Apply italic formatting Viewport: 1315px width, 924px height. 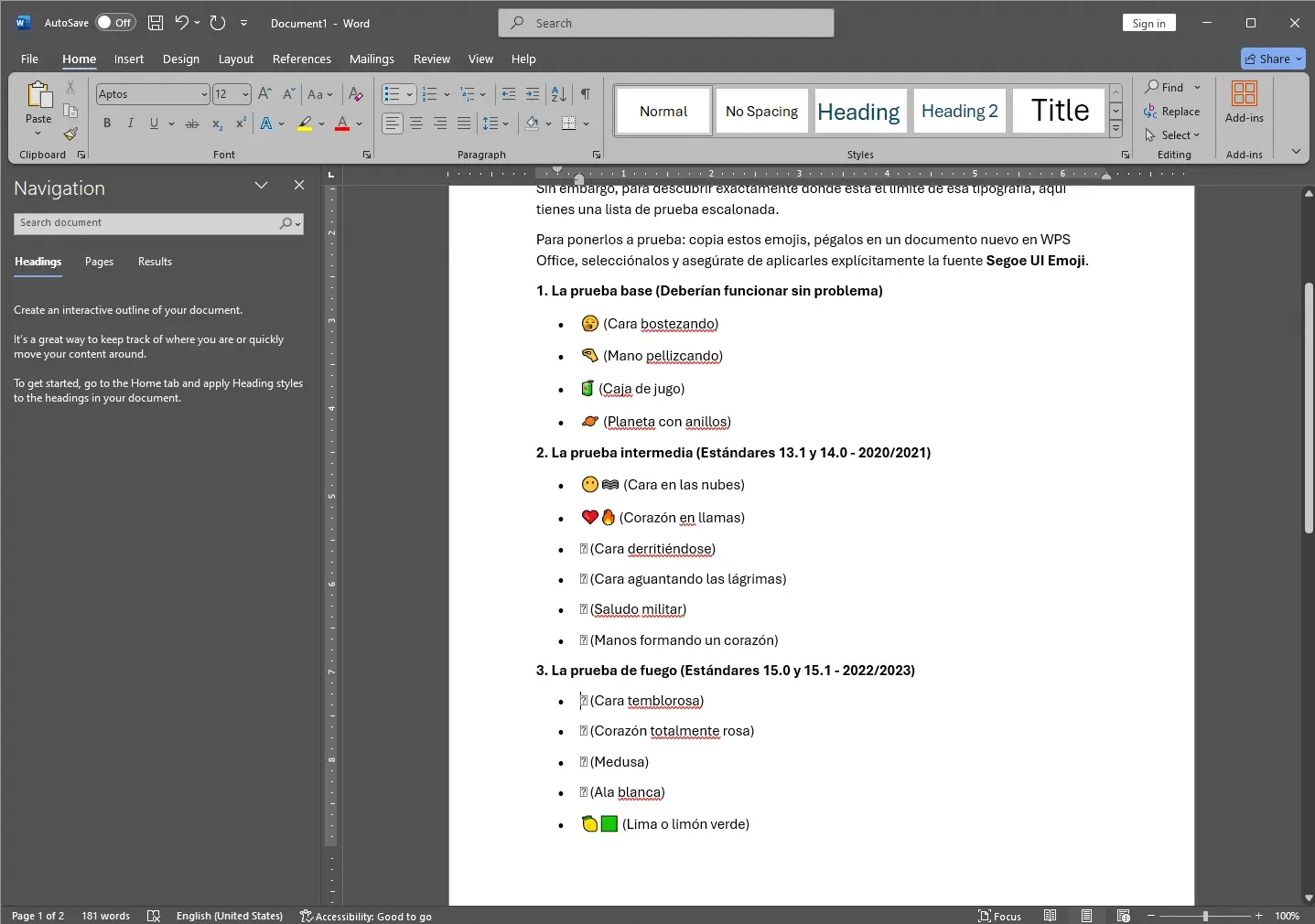tap(130, 124)
